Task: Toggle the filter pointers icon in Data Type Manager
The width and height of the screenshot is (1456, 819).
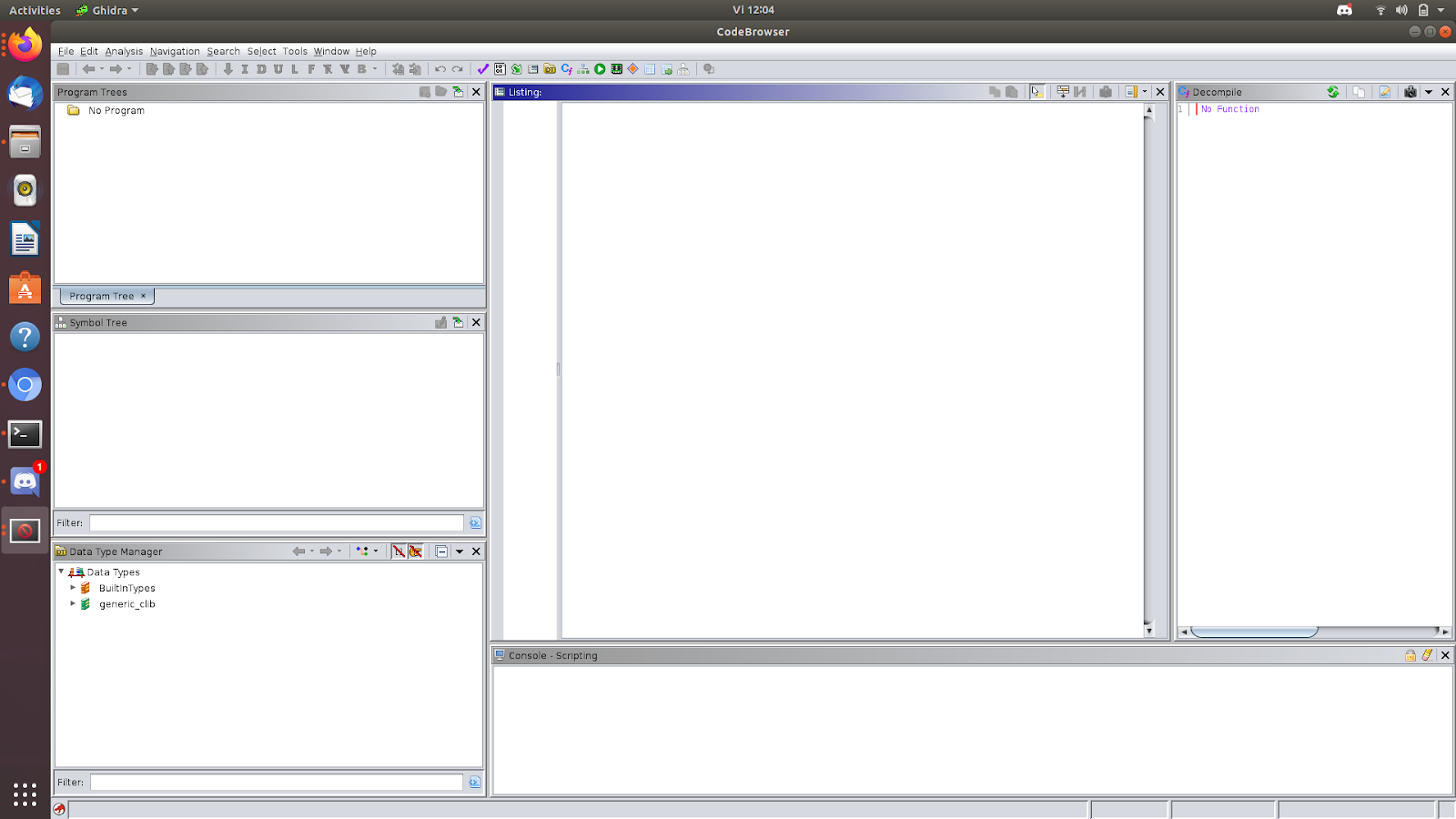Action: click(416, 551)
